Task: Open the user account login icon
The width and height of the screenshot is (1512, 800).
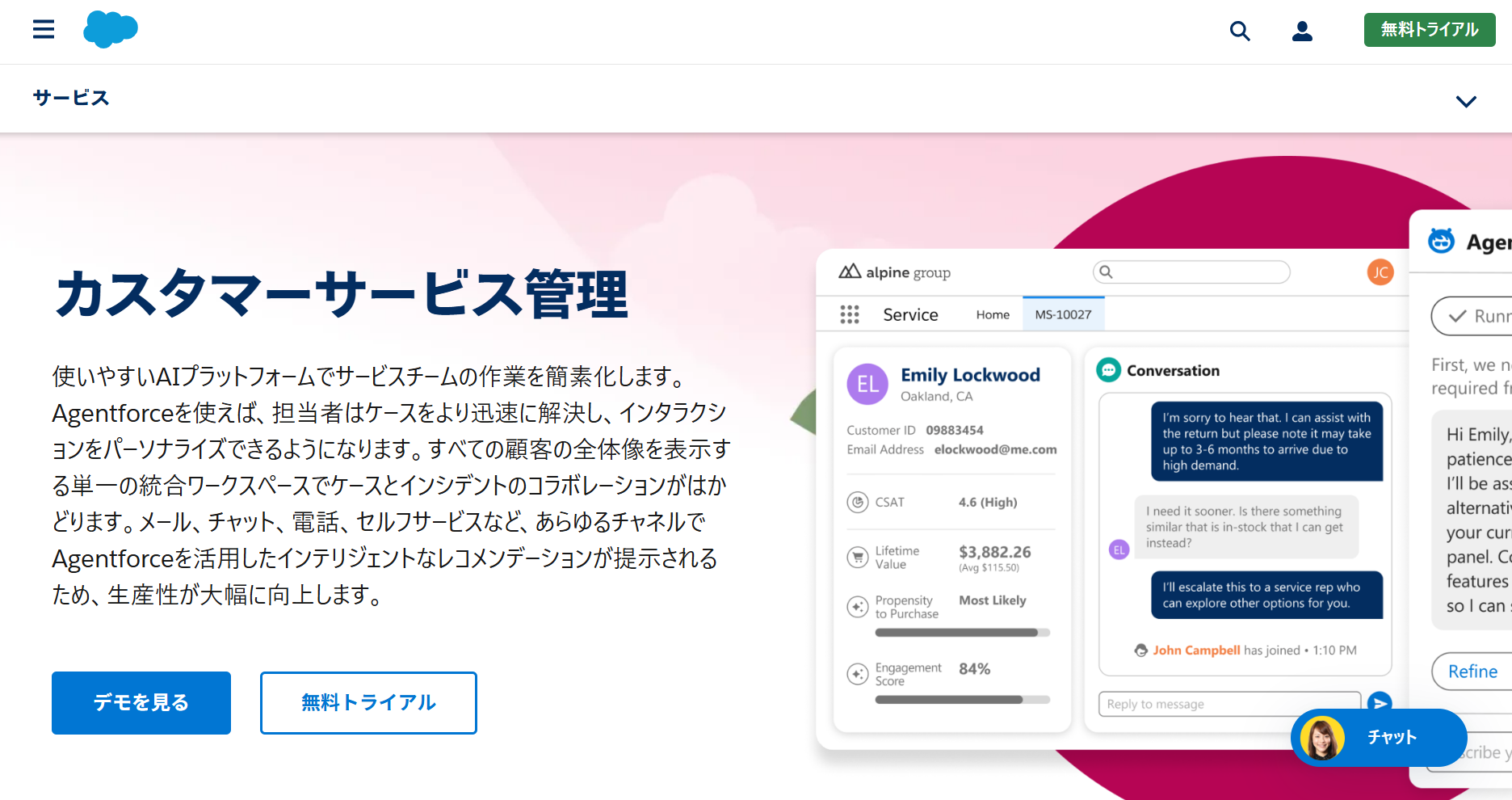Action: point(1302,32)
